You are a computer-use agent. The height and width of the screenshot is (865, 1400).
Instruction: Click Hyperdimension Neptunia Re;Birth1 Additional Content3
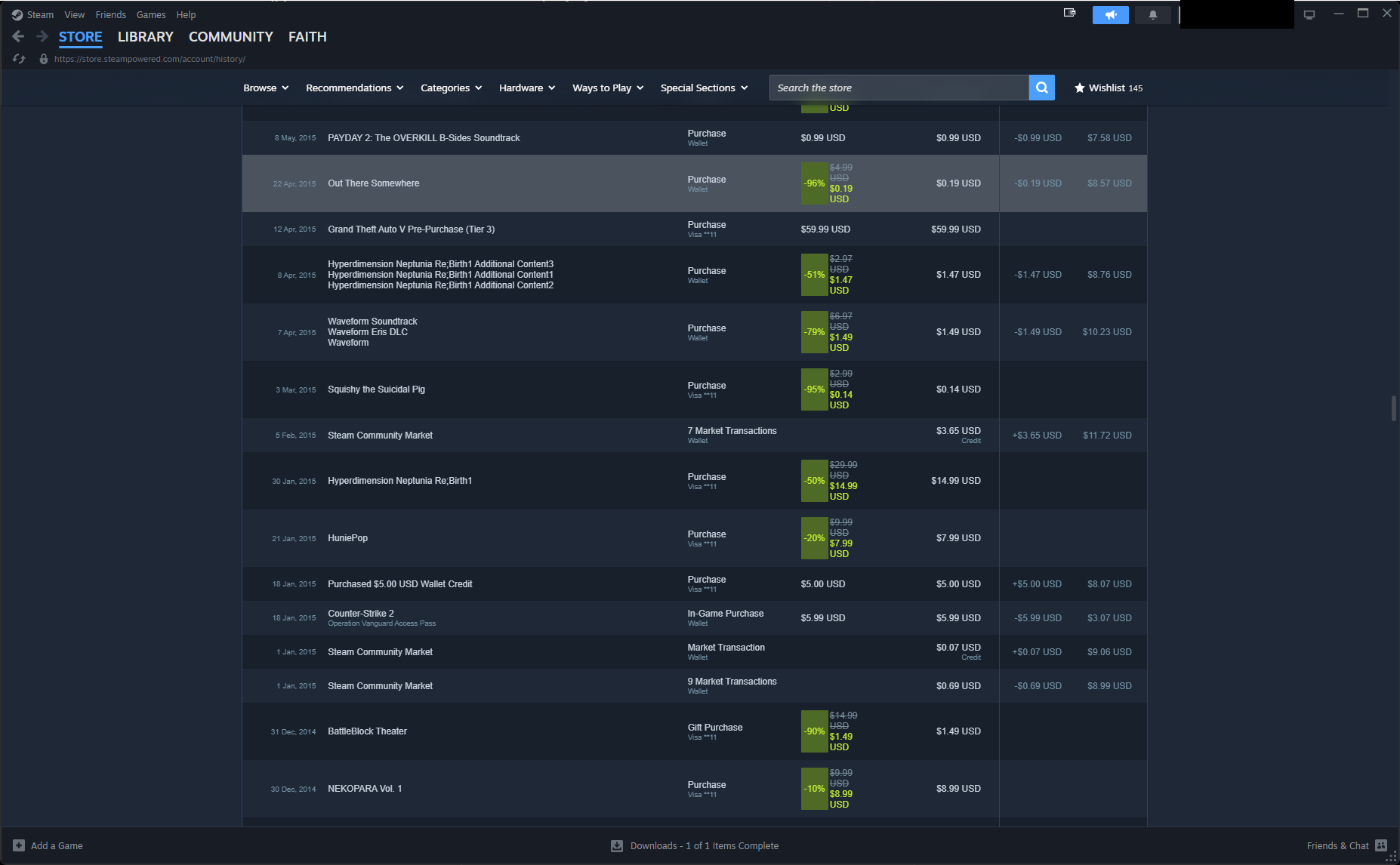click(440, 264)
